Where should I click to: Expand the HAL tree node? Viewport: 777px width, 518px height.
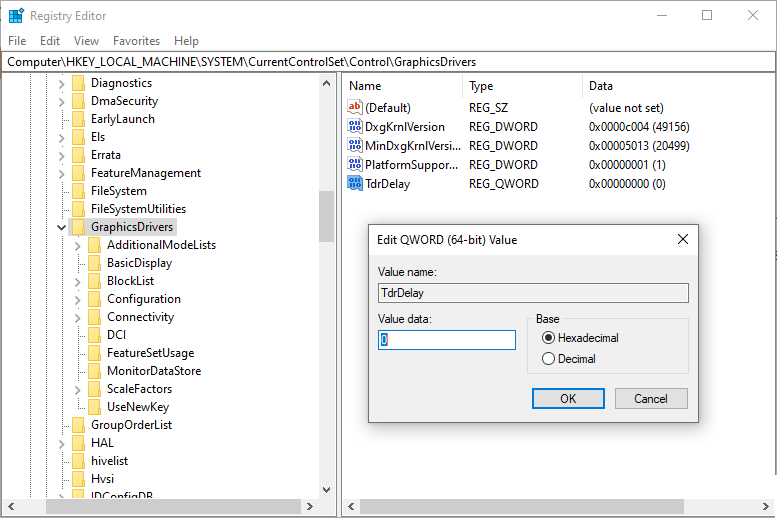pyautogui.click(x=61, y=443)
